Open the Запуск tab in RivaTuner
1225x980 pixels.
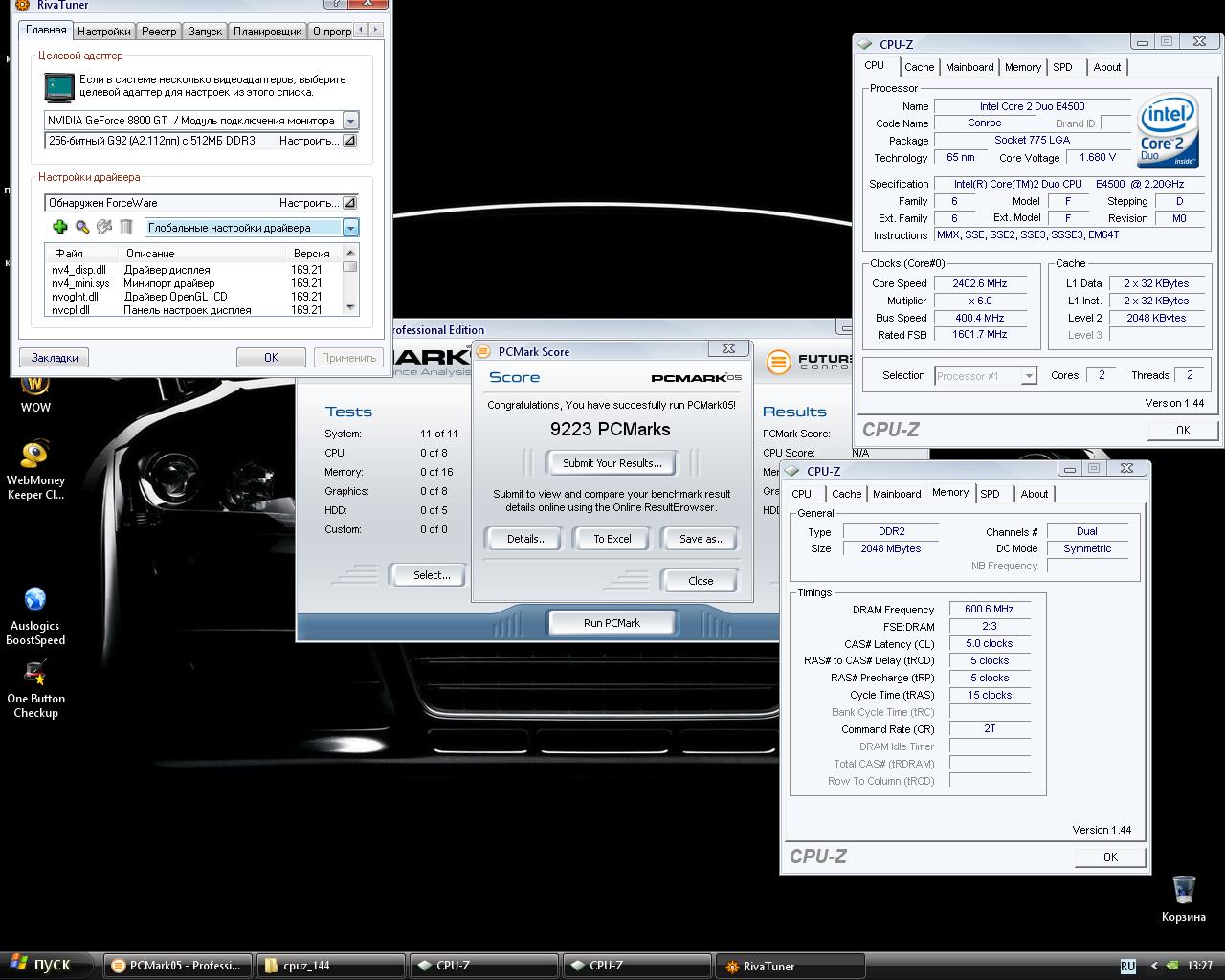[205, 32]
